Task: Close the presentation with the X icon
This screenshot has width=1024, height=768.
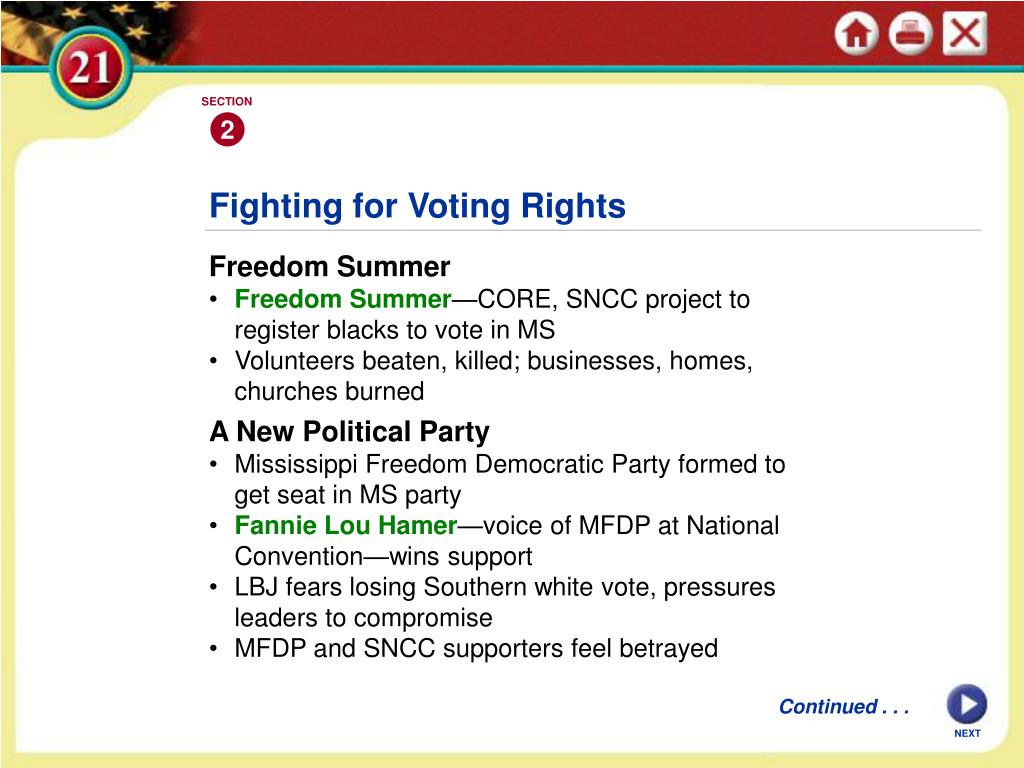Action: pos(965,33)
